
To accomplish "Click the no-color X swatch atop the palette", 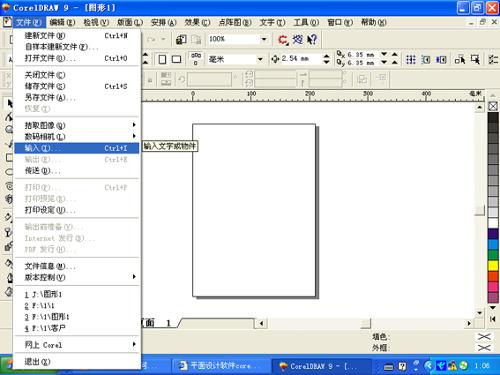I will [x=493, y=106].
